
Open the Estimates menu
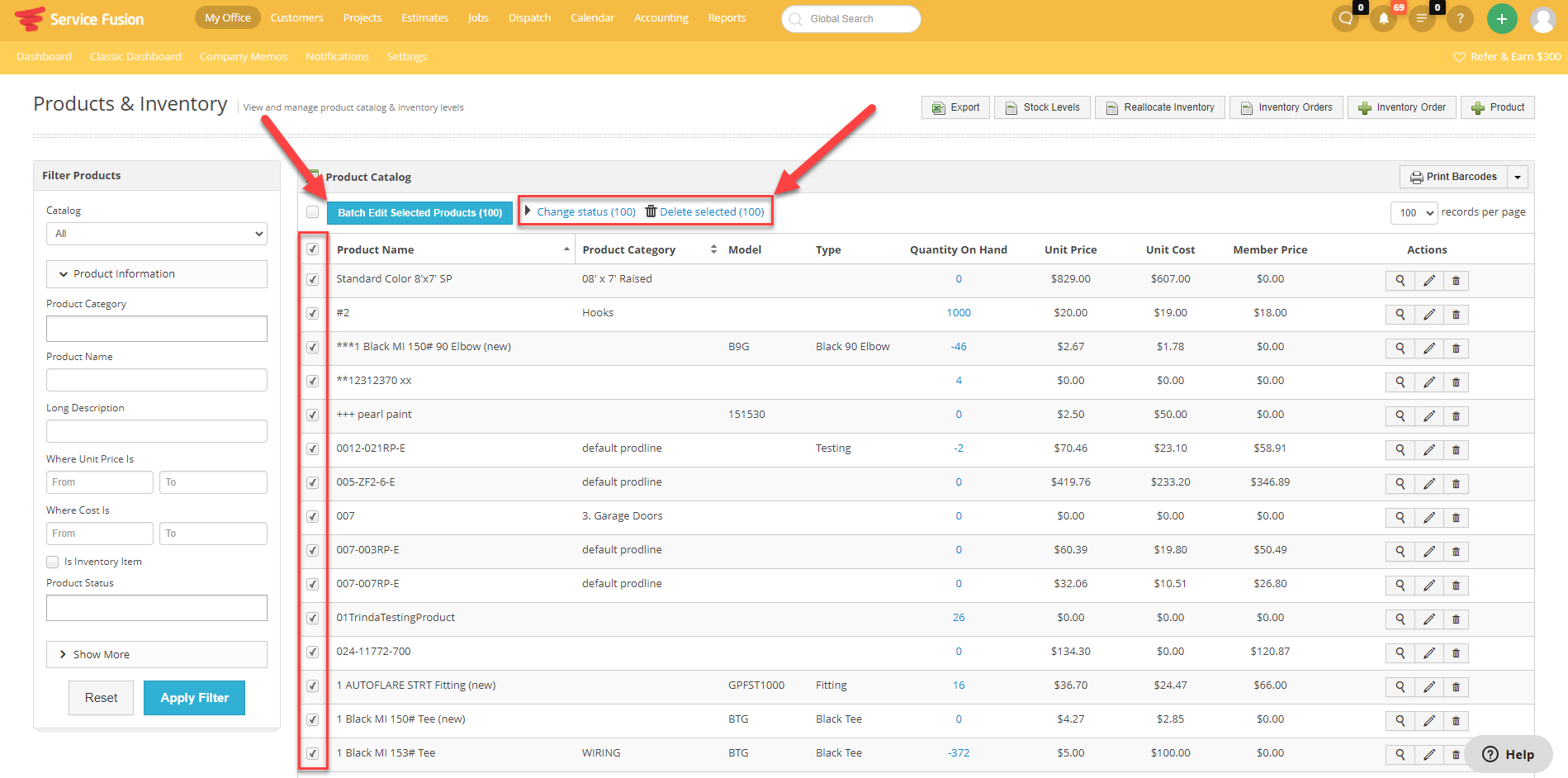(x=424, y=17)
